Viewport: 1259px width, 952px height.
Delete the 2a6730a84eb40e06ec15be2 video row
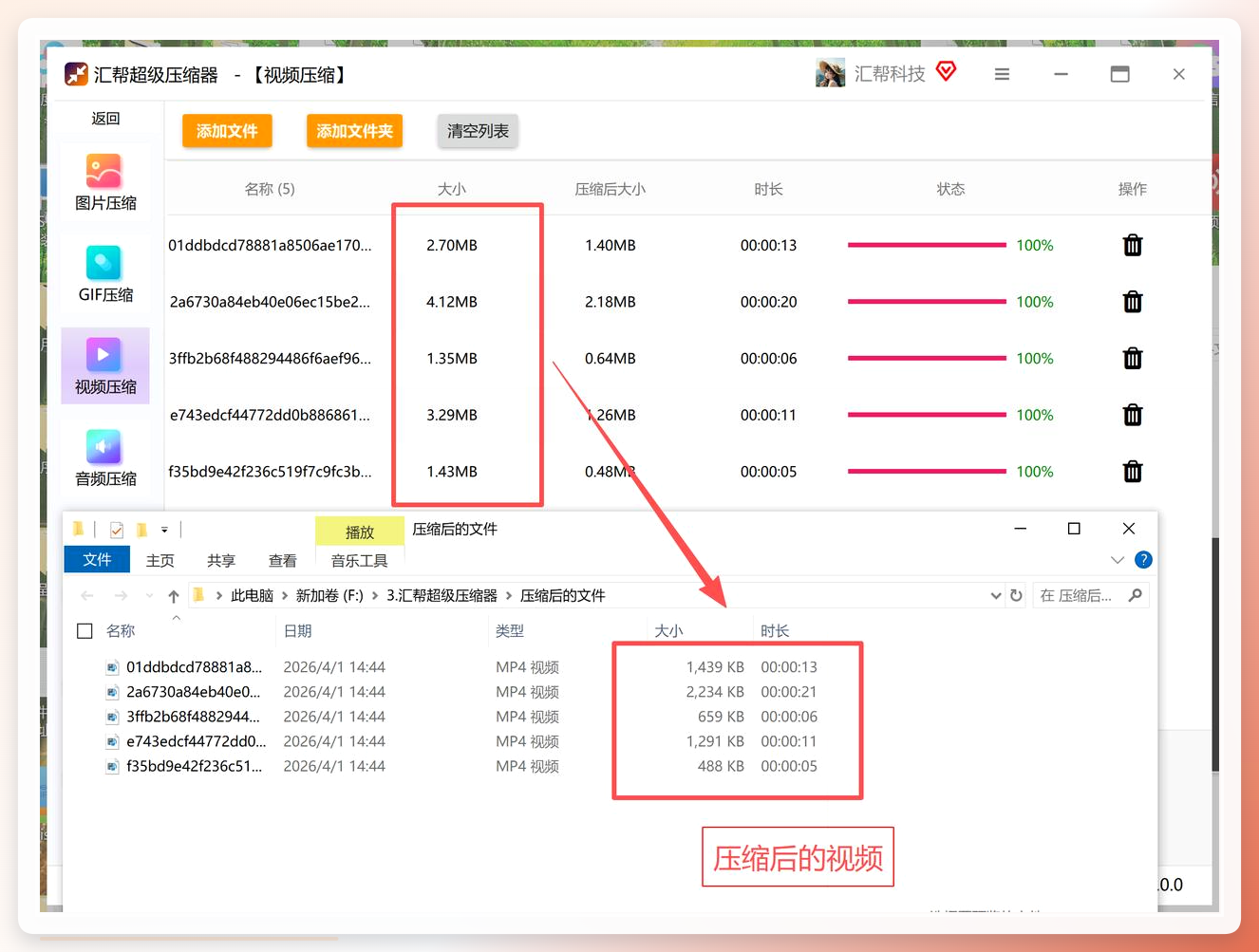click(x=1132, y=302)
